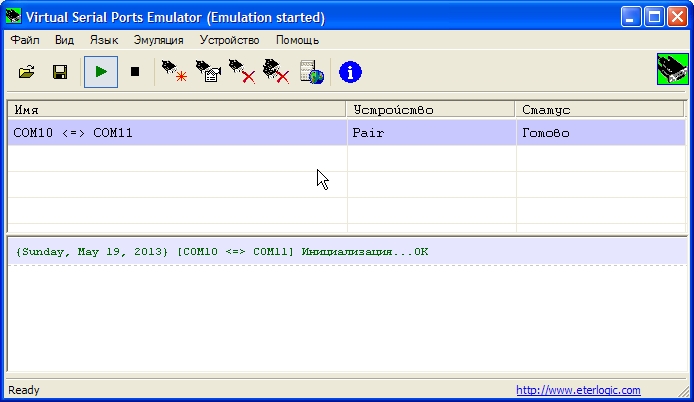
Task: Click Create new device icon with red asterisk
Action: coord(174,72)
